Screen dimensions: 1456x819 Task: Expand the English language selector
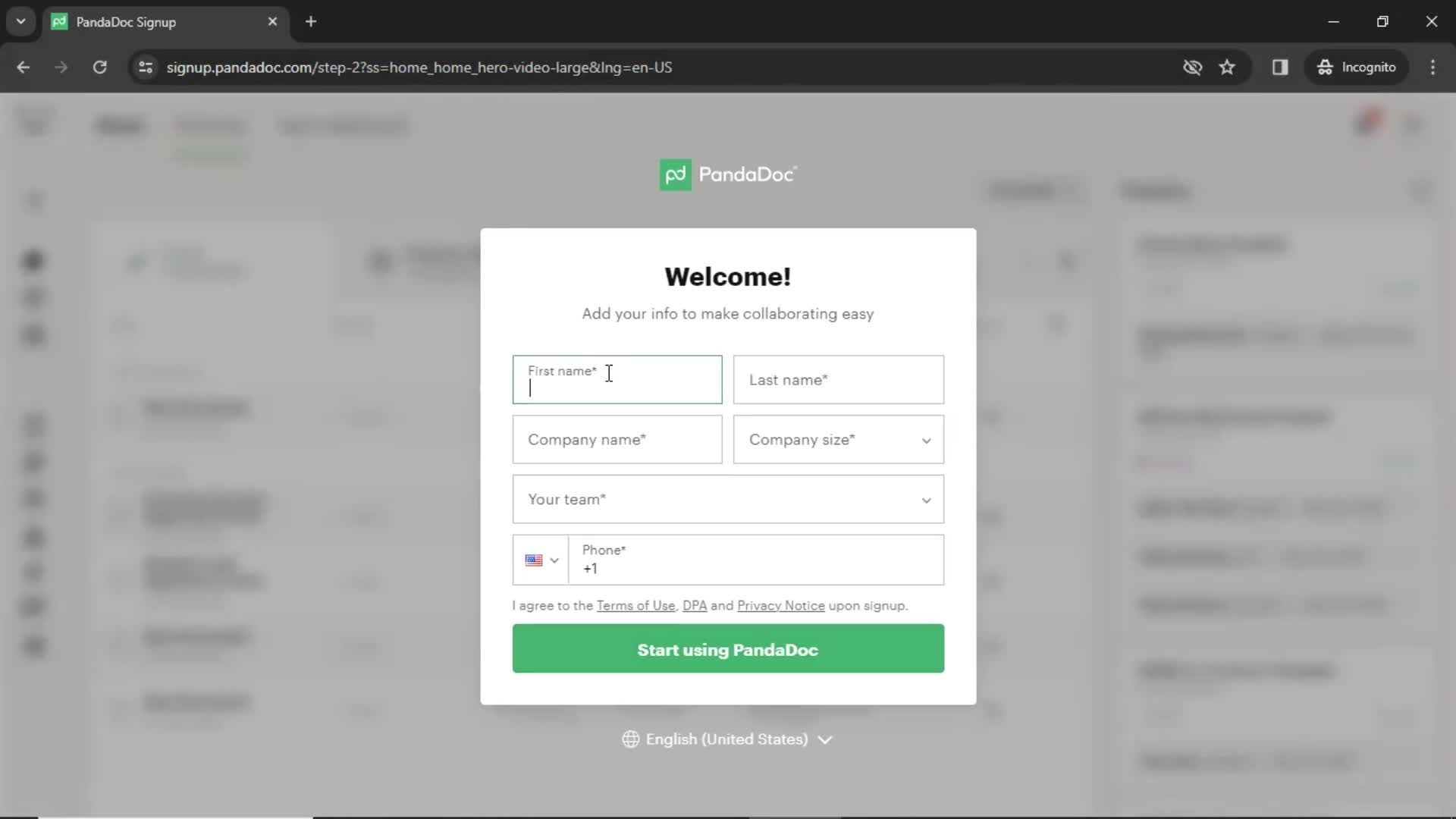click(727, 739)
